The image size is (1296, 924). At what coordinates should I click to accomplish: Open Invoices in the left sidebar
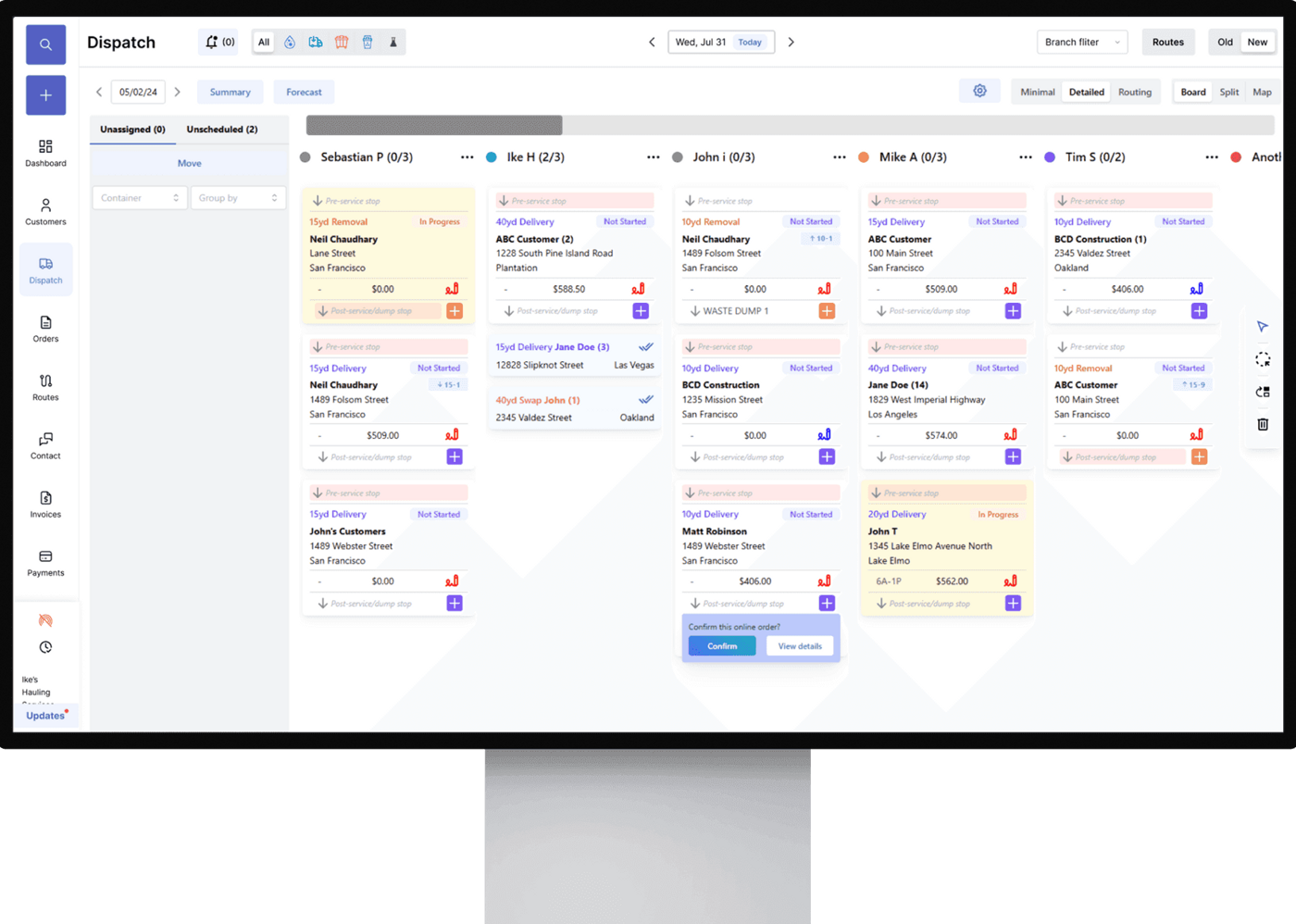click(x=45, y=505)
